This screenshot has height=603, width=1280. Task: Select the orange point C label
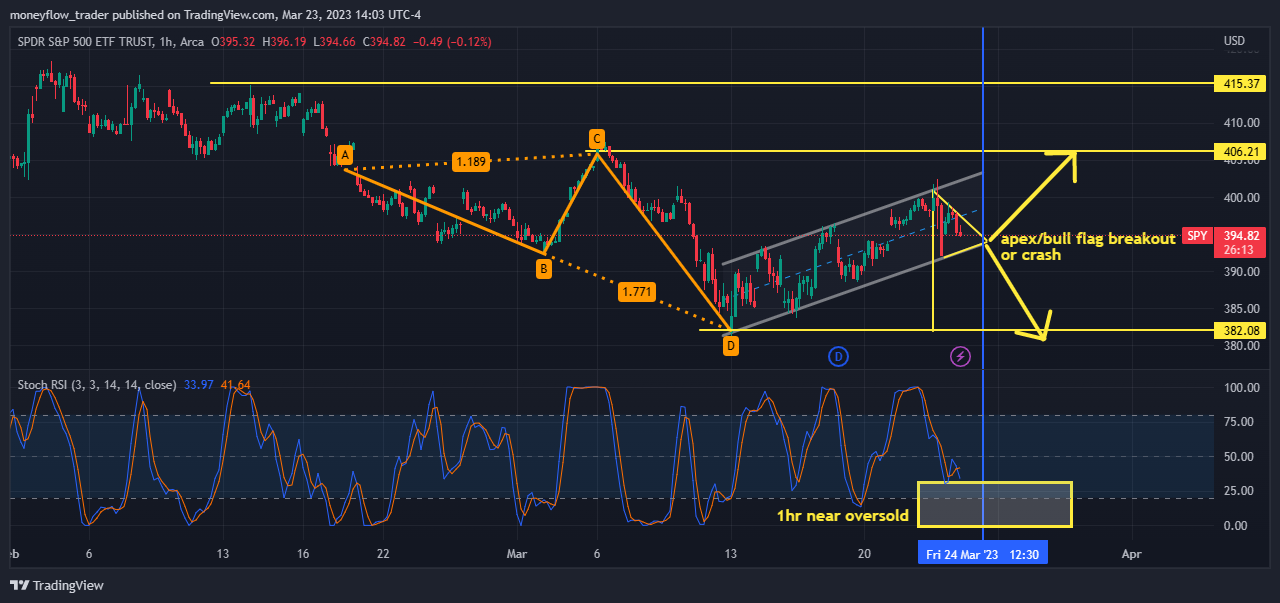click(x=597, y=138)
